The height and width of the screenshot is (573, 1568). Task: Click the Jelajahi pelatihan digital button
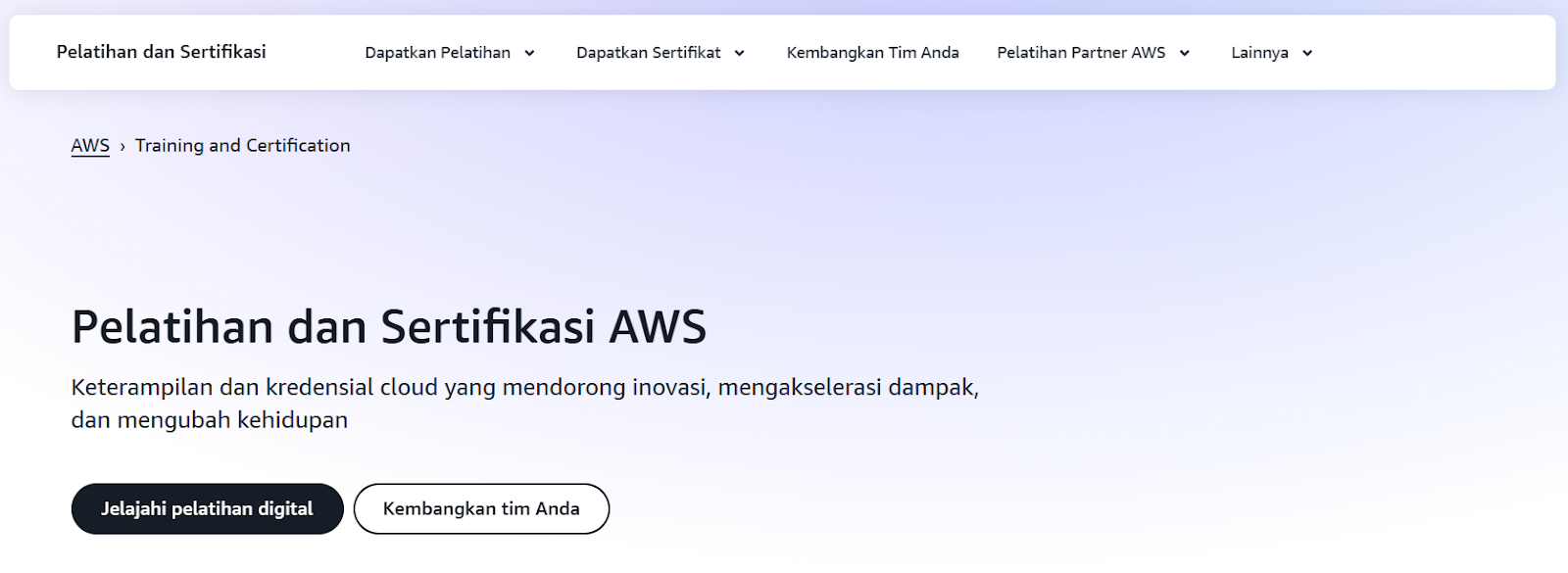(207, 508)
